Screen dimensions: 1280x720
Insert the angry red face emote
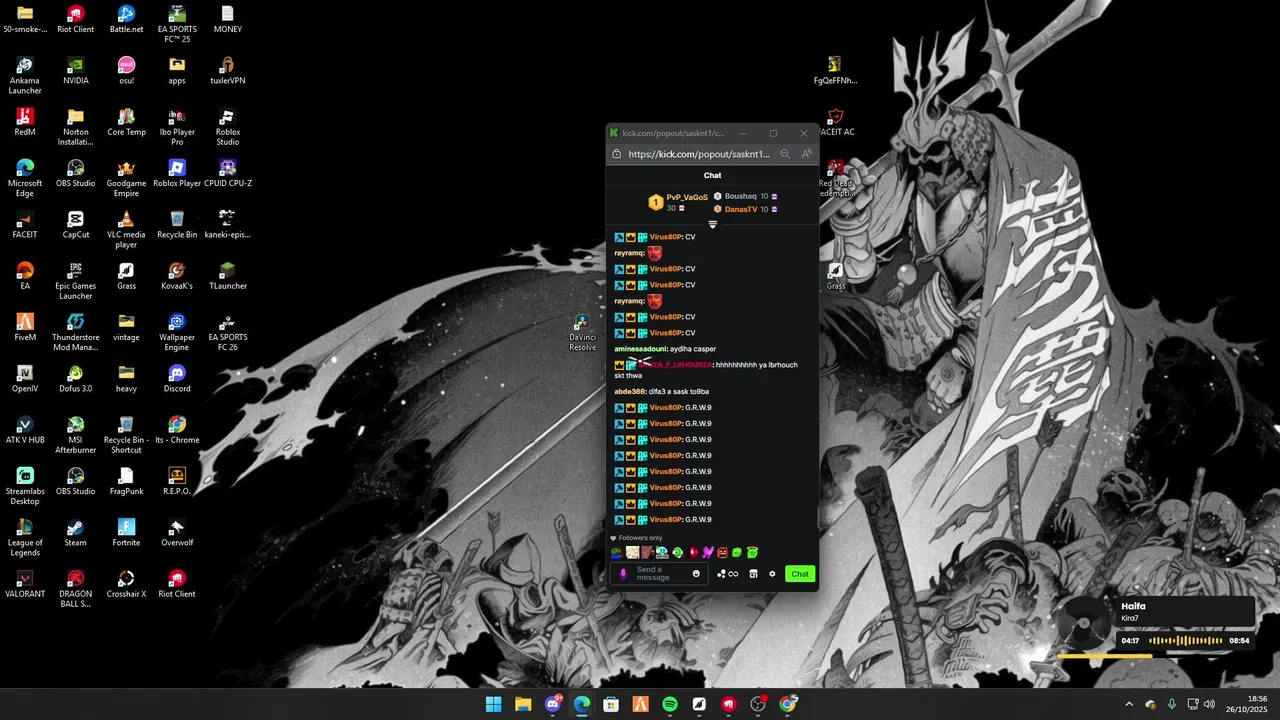coord(722,552)
